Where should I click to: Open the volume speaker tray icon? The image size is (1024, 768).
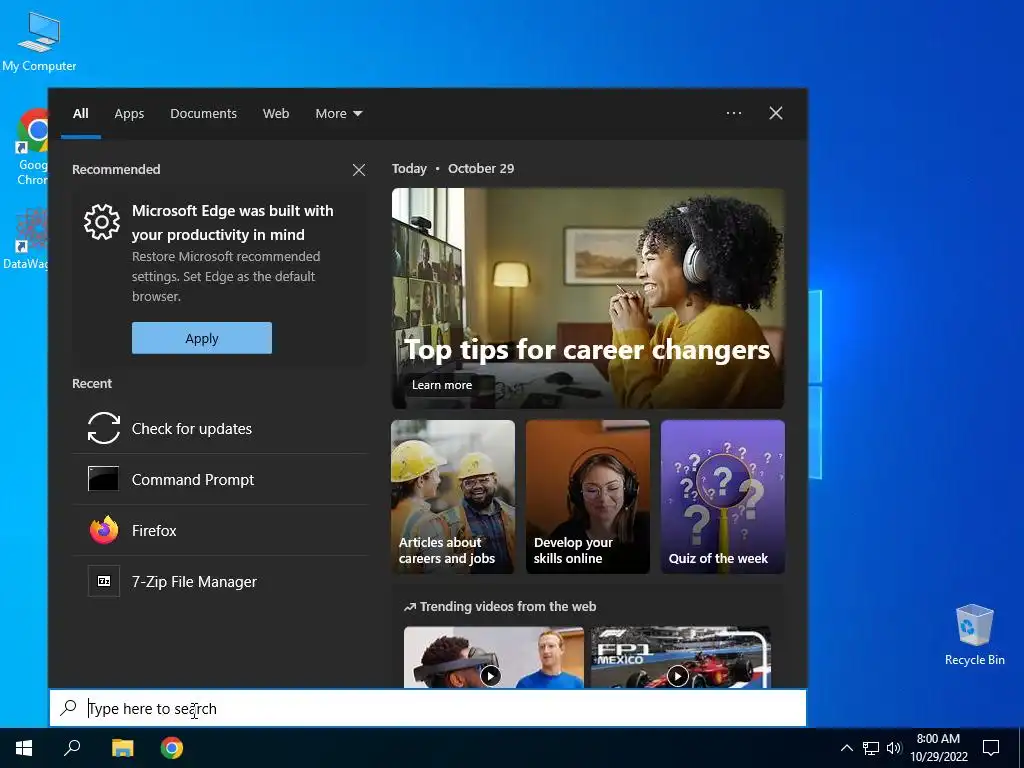point(894,748)
